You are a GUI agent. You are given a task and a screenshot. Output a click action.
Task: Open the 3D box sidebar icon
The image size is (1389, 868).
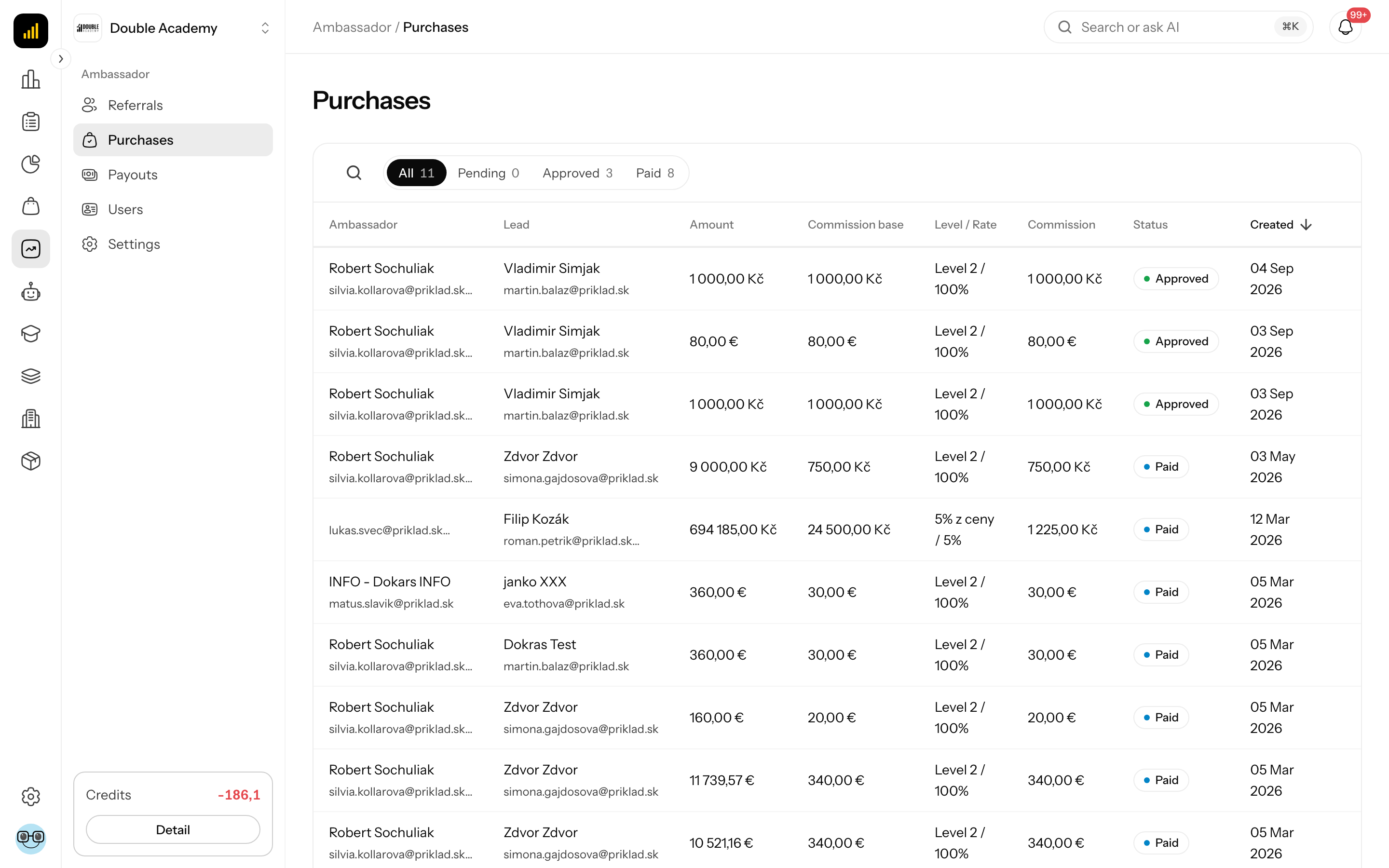[x=31, y=461]
